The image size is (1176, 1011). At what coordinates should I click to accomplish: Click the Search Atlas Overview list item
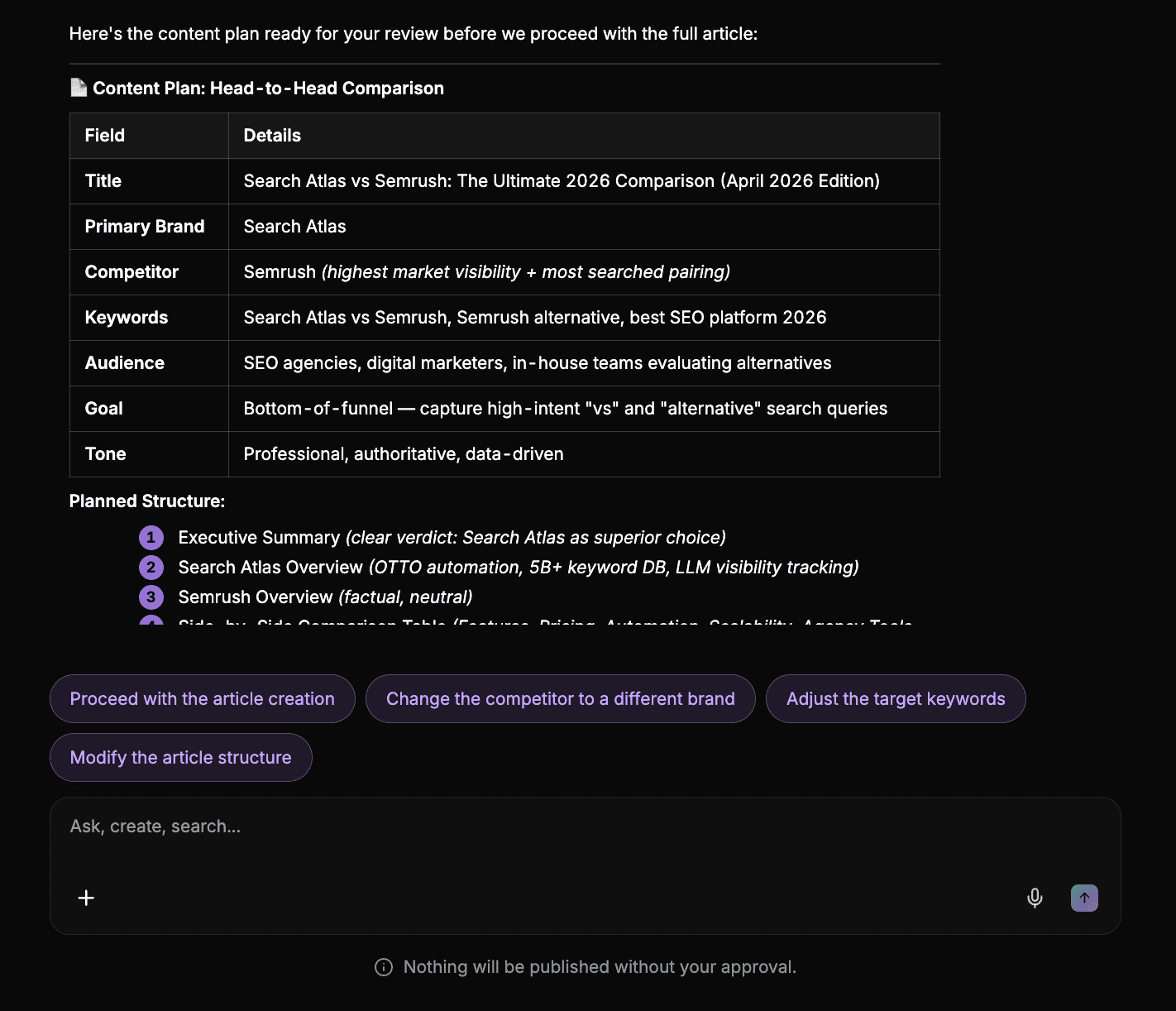pyautogui.click(x=519, y=568)
